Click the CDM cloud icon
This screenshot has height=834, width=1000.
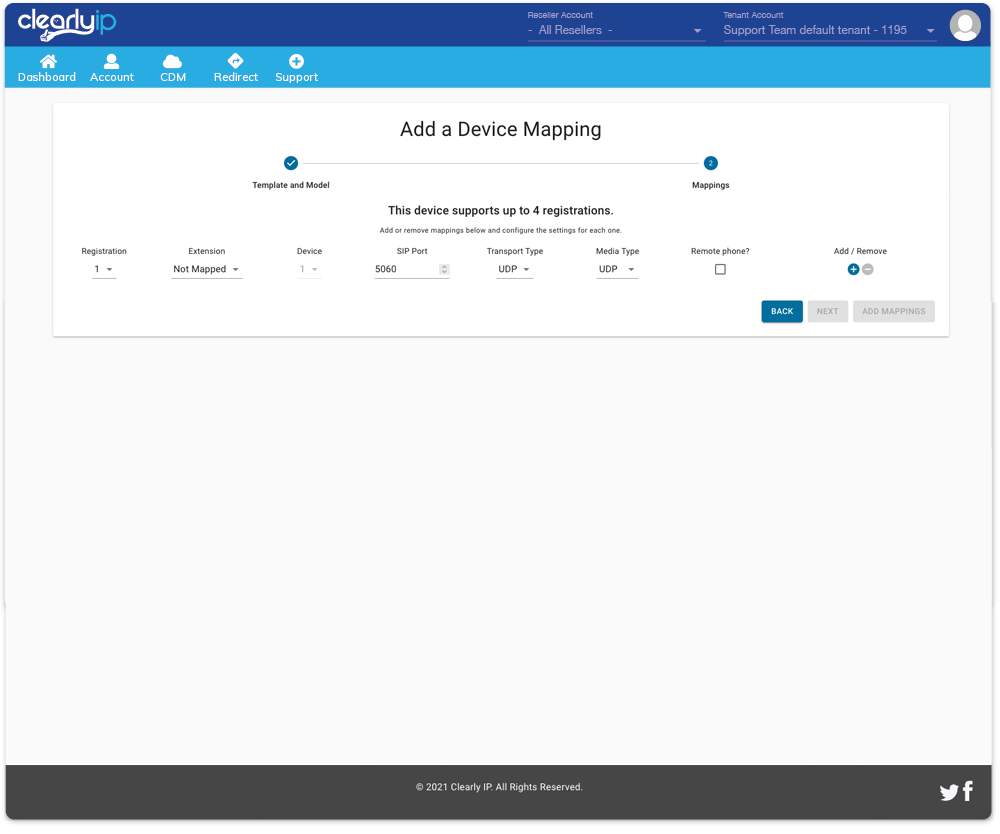[172, 62]
